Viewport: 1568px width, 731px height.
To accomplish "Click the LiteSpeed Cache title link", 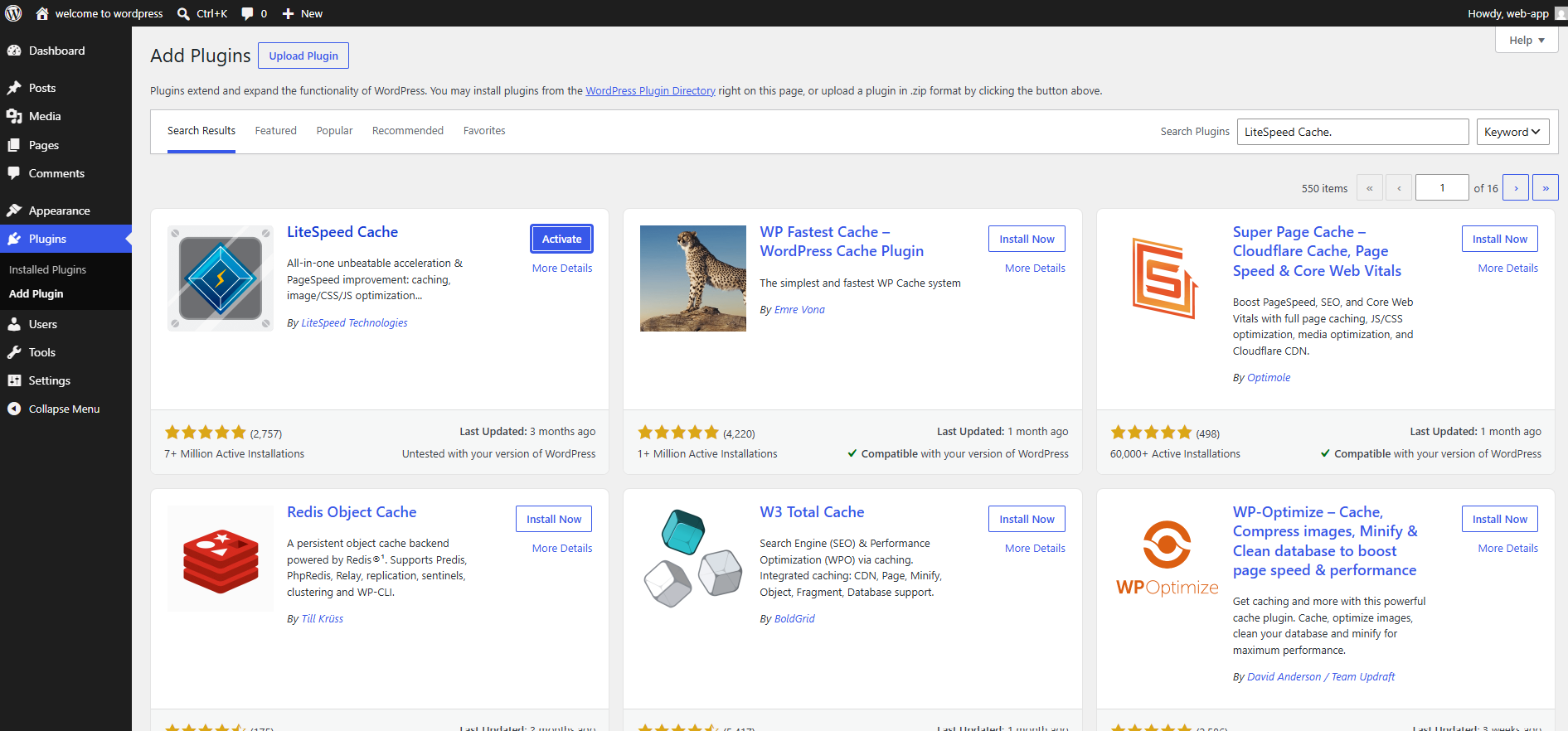I will coord(342,232).
